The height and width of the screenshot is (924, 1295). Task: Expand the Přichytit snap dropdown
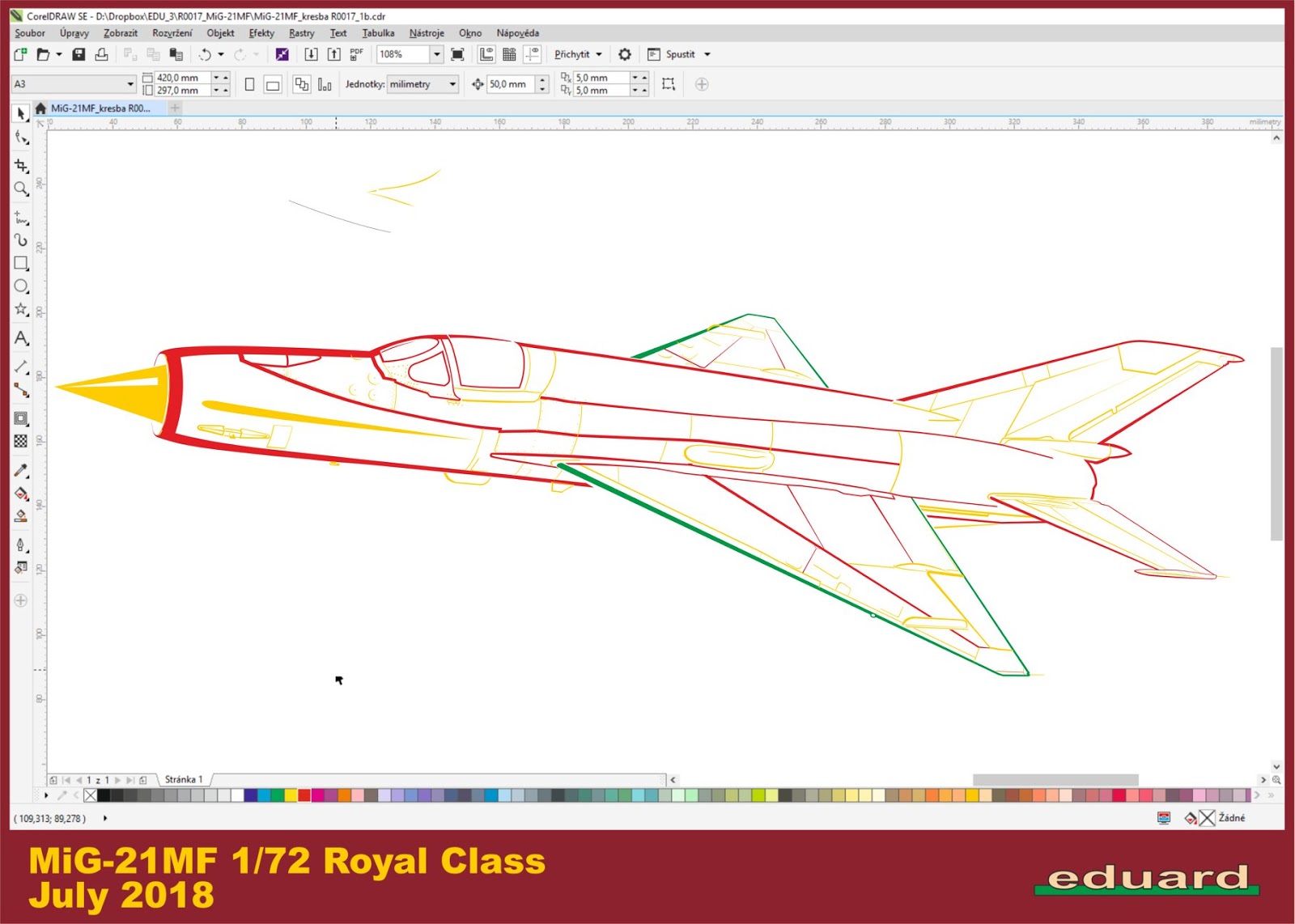[x=599, y=54]
